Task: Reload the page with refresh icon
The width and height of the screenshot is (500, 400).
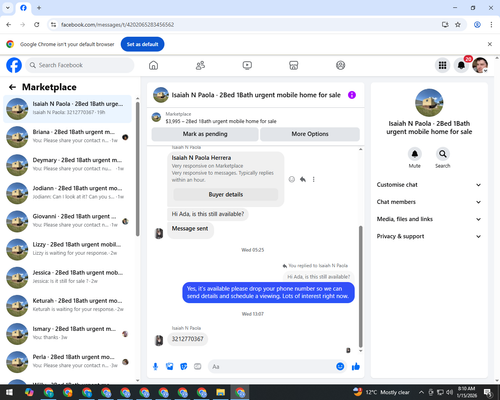Action: coord(37,25)
